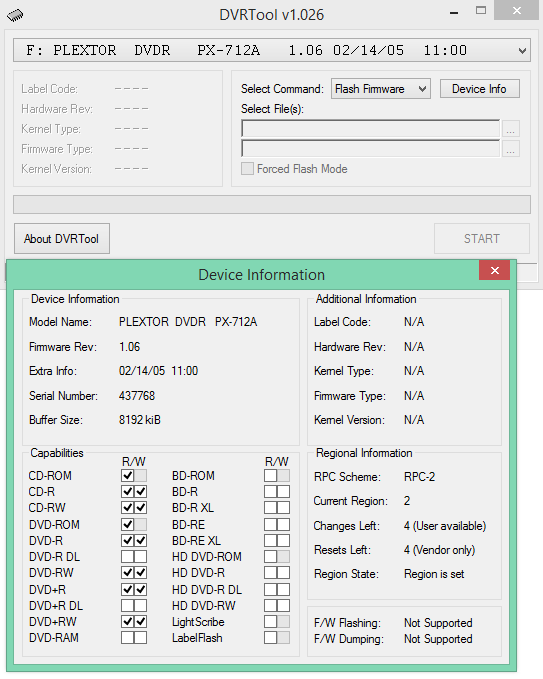Image resolution: width=543 pixels, height=679 pixels.
Task: Browse for the second firmware file
Action: [511, 149]
